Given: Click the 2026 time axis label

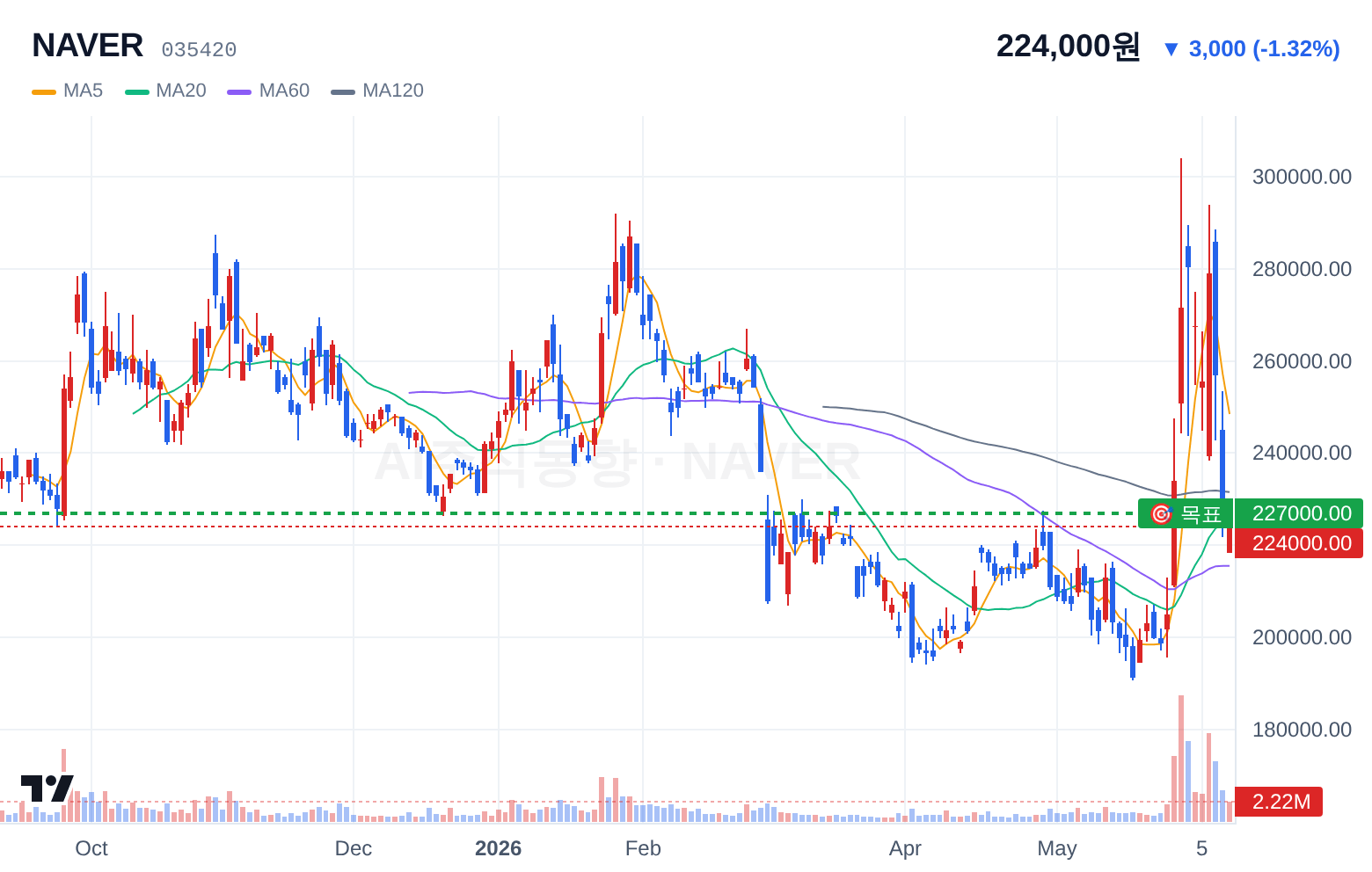Looking at the screenshot, I should pos(498,848).
